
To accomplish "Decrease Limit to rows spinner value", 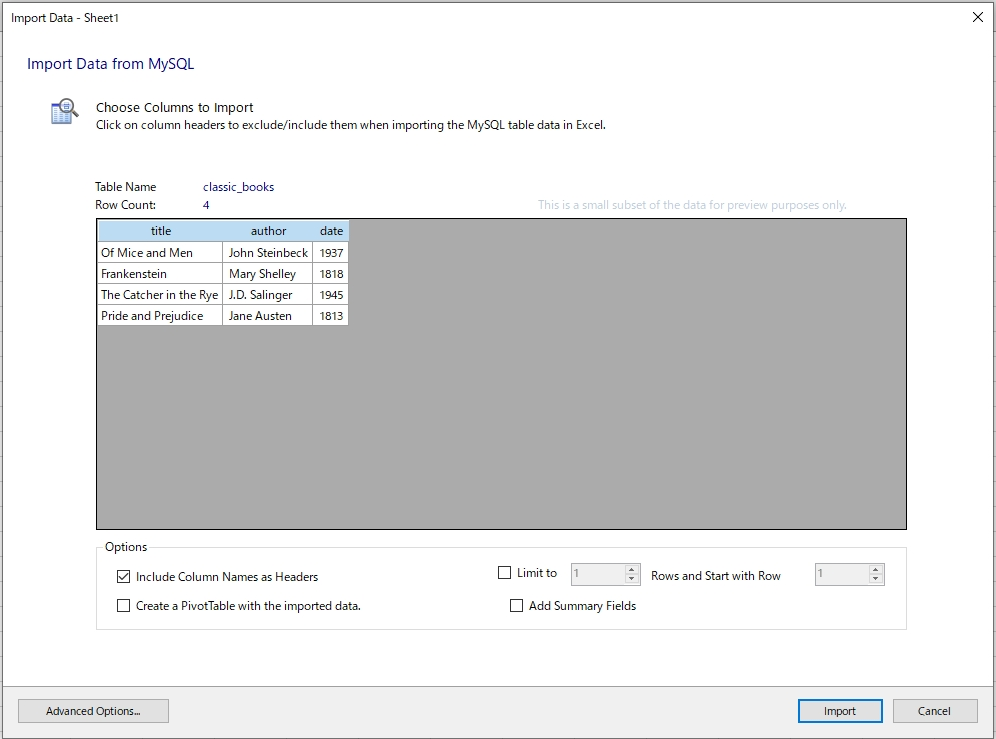I will (631, 579).
